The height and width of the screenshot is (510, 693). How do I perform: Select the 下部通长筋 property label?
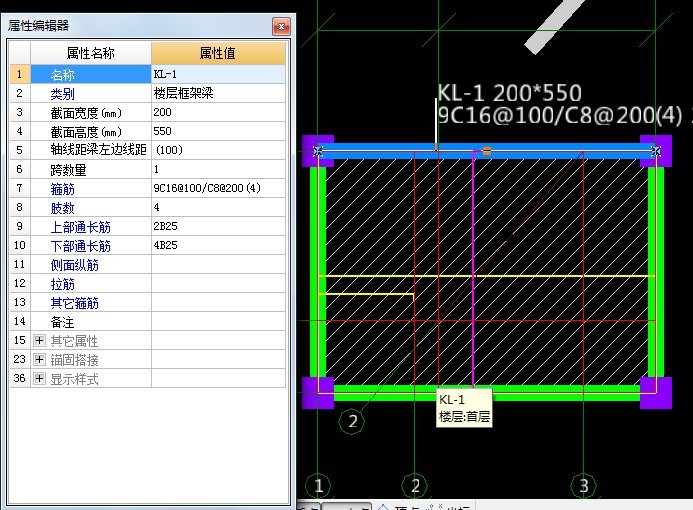tap(80, 246)
